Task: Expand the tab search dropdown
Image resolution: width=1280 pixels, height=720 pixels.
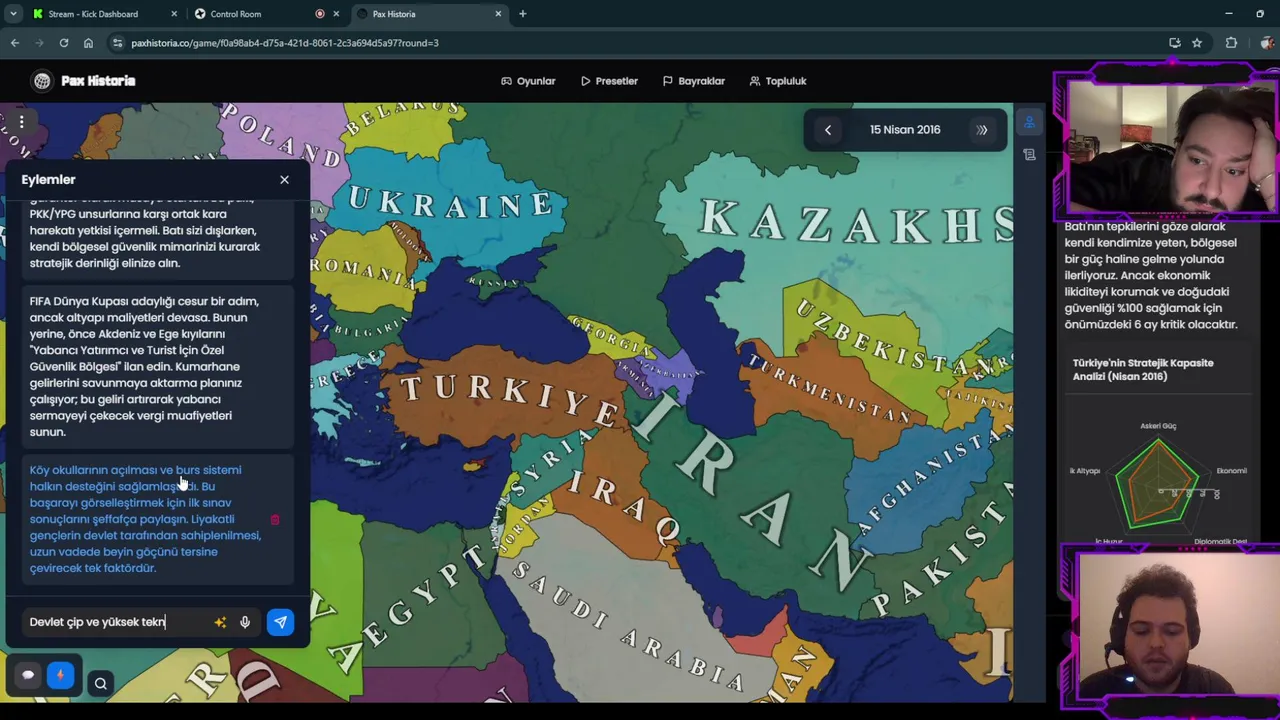Action: pyautogui.click(x=13, y=14)
